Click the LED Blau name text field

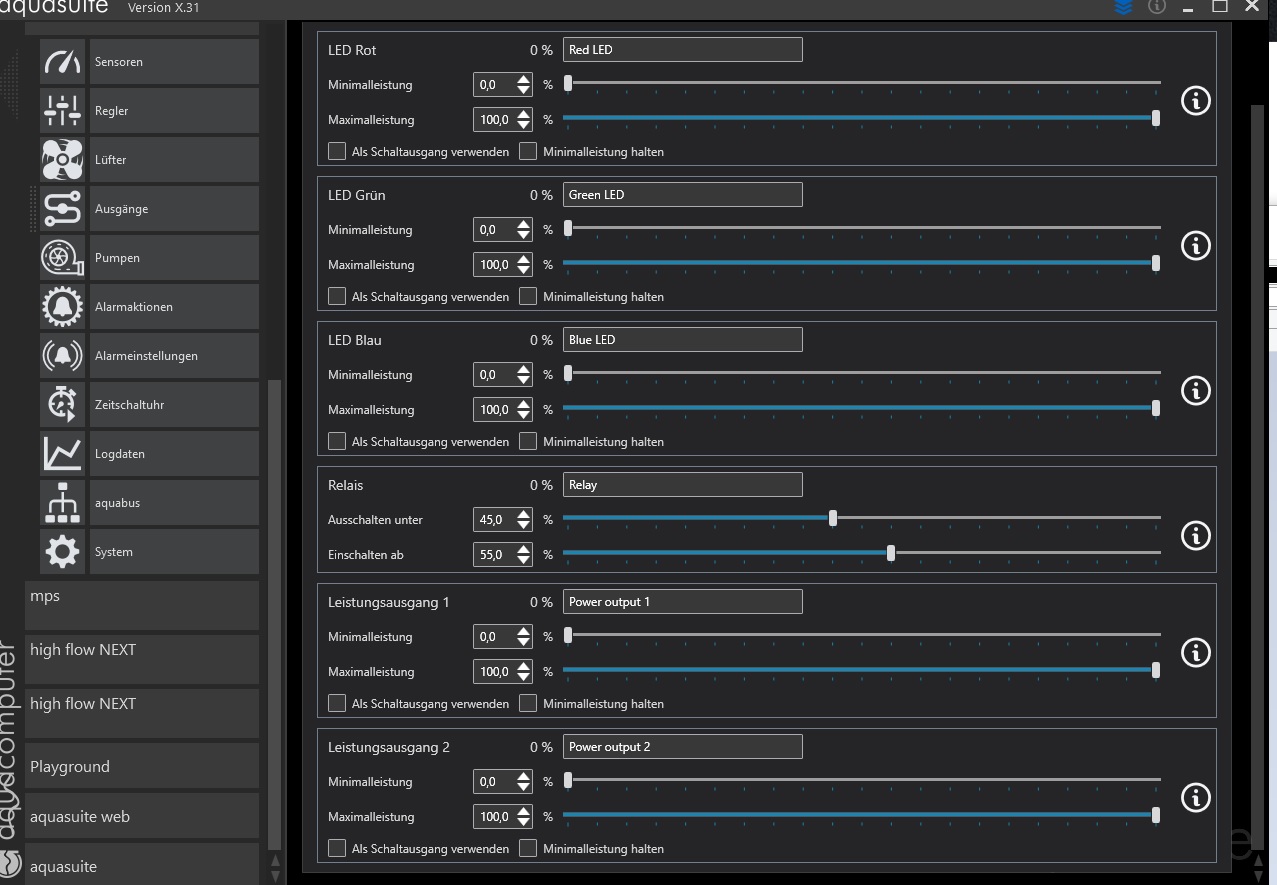(682, 340)
